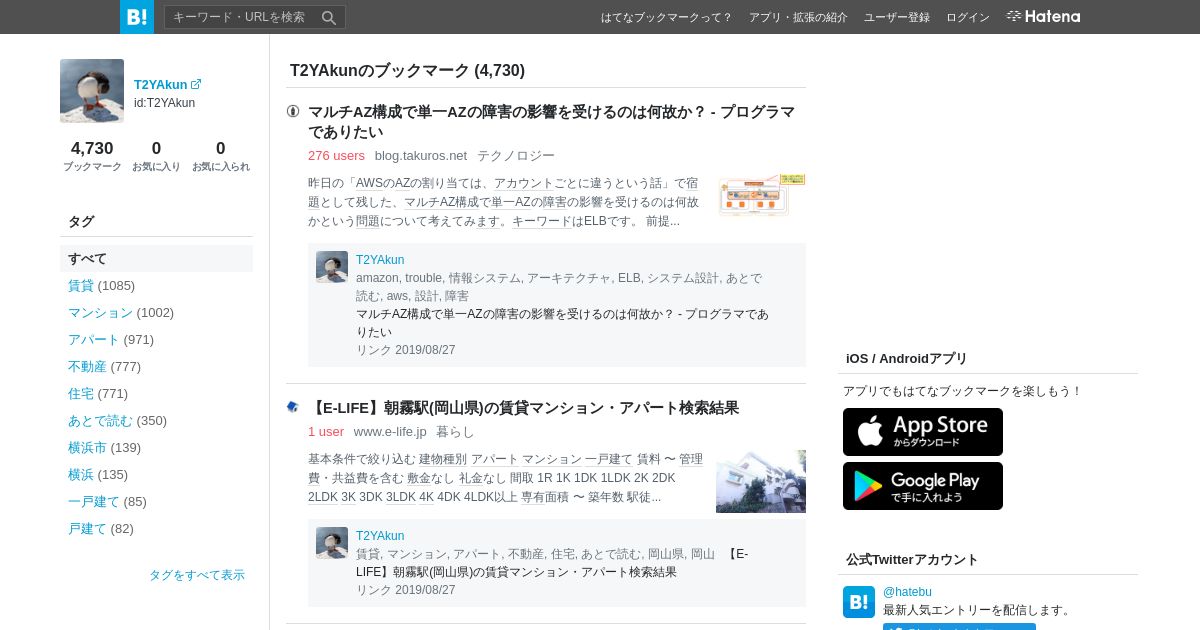
Task: Click the id:T2YAkun text in sidebar
Action: (x=164, y=103)
